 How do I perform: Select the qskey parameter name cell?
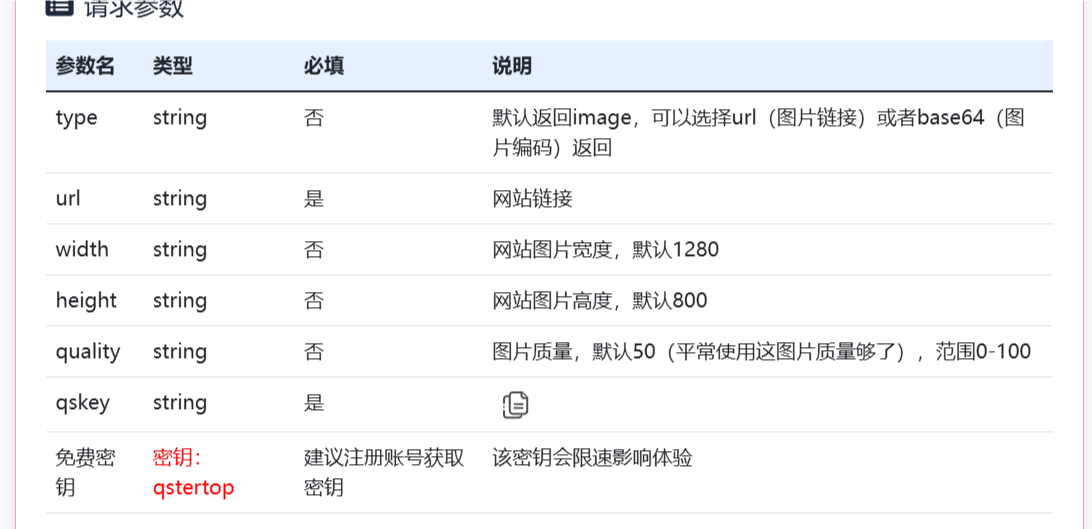(x=83, y=404)
